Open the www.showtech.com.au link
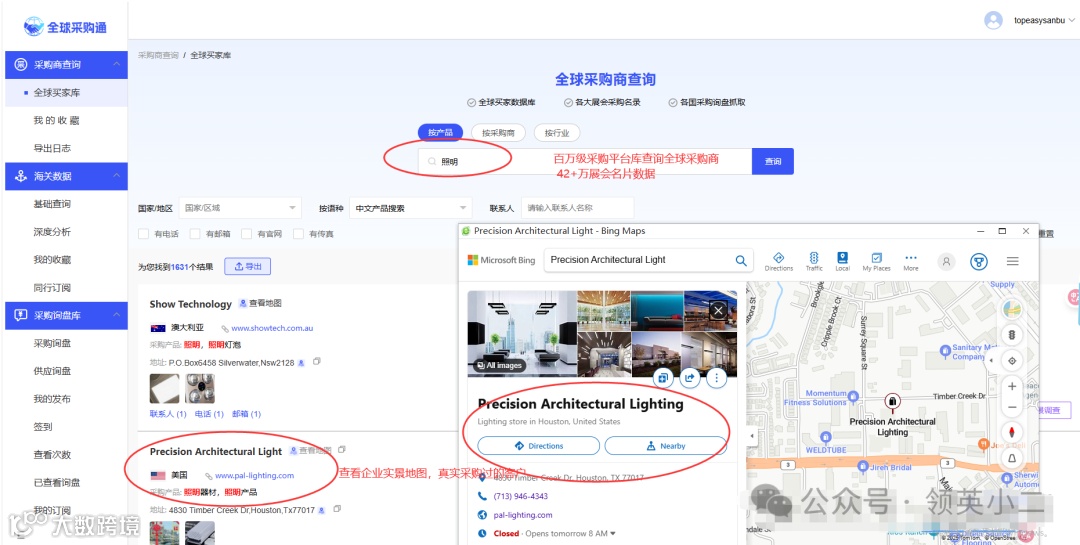 (272, 328)
